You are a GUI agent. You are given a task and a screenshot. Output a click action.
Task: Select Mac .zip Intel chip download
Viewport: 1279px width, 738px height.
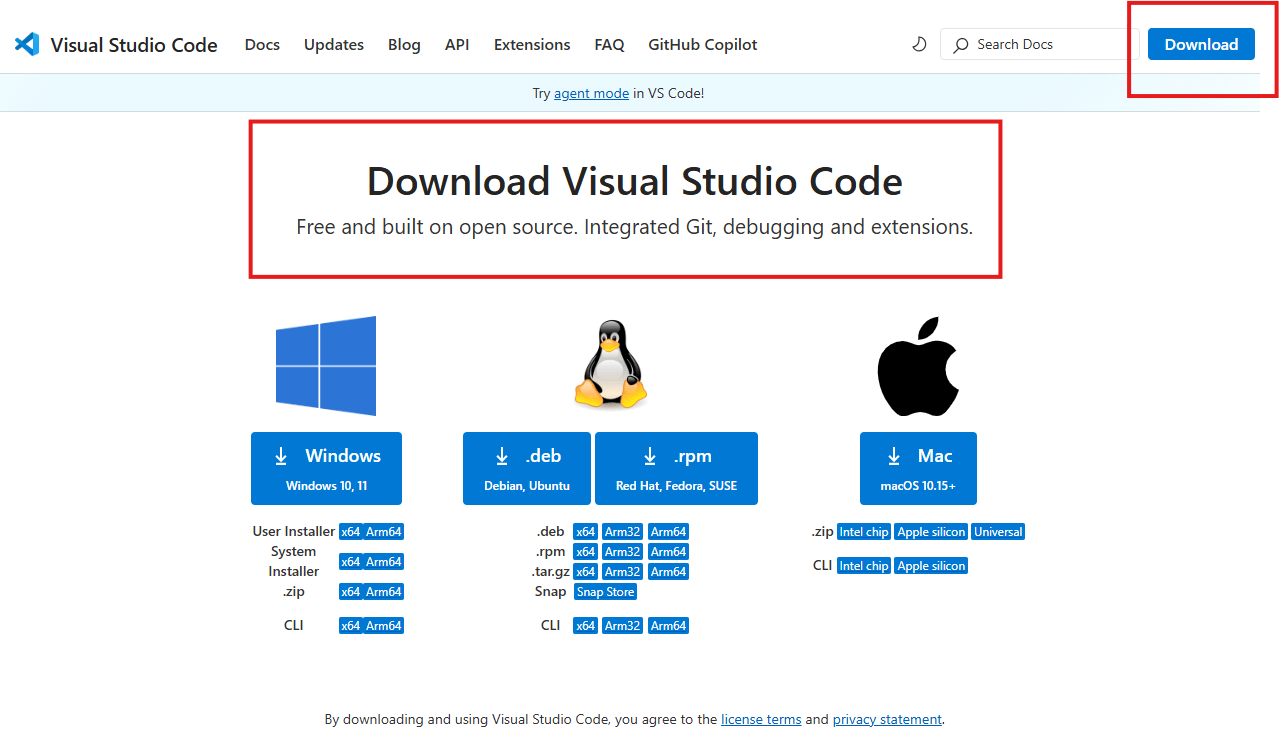click(x=864, y=532)
